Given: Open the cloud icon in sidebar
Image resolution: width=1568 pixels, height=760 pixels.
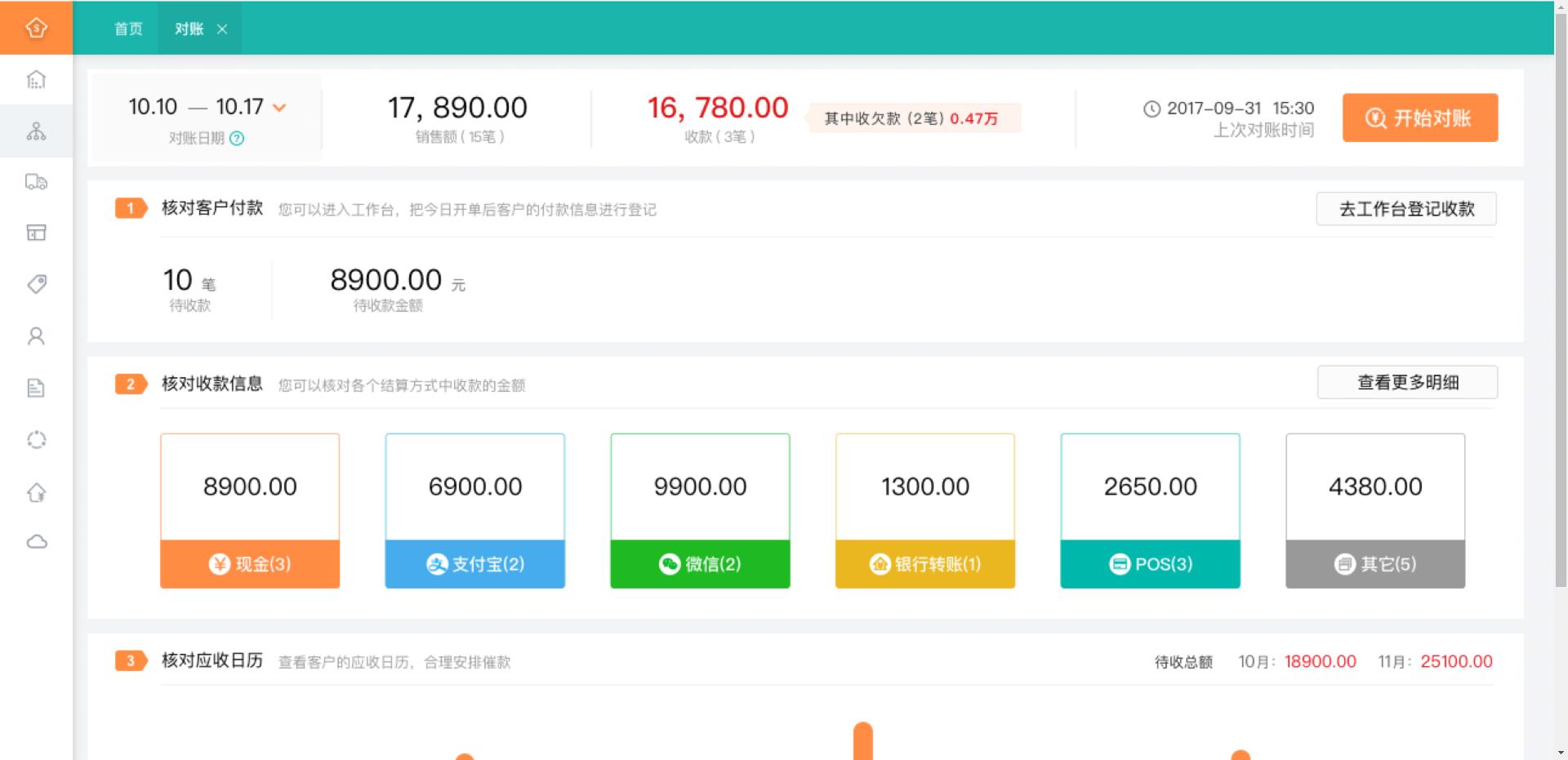Looking at the screenshot, I should coord(36,542).
